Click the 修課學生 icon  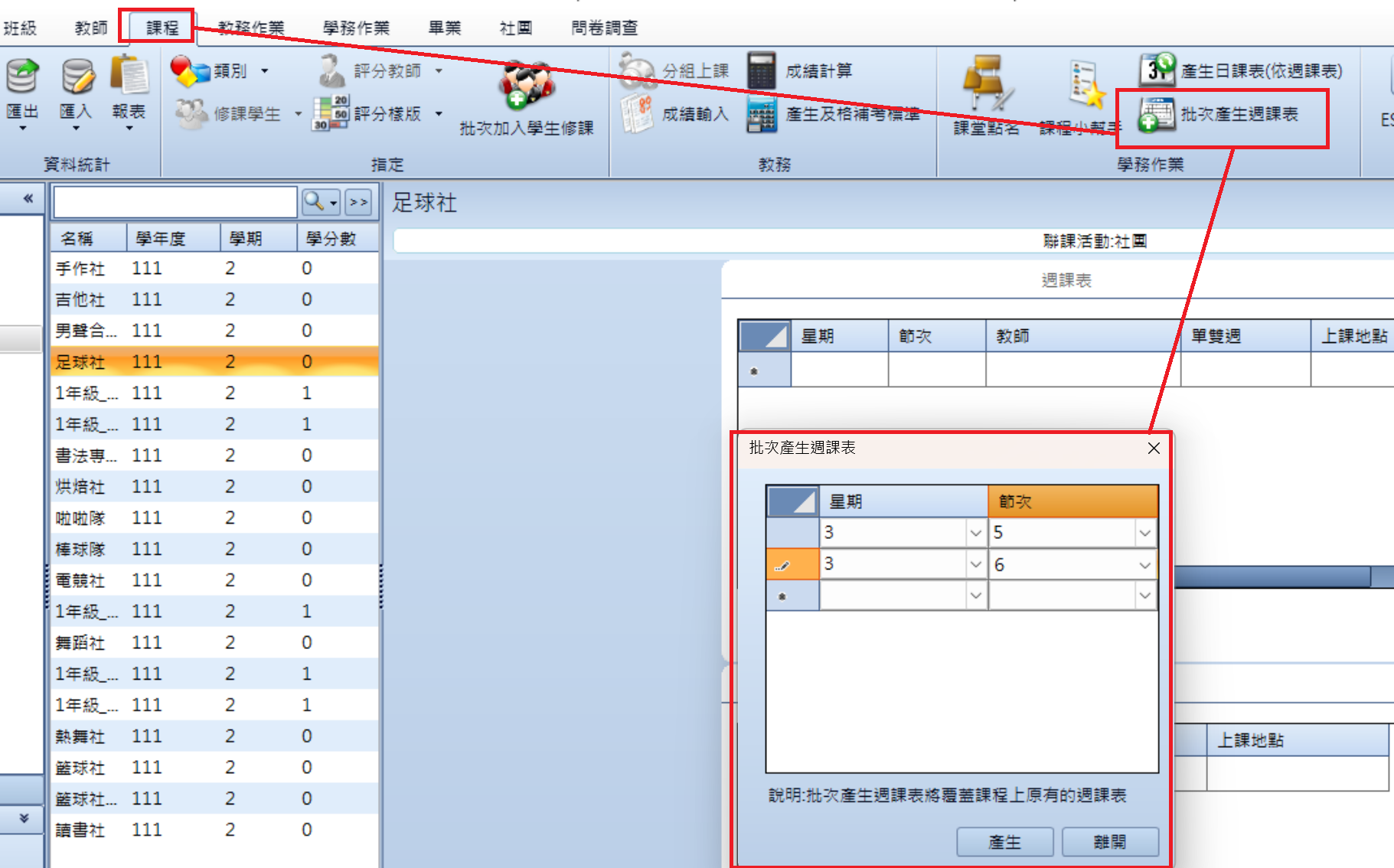click(x=191, y=114)
